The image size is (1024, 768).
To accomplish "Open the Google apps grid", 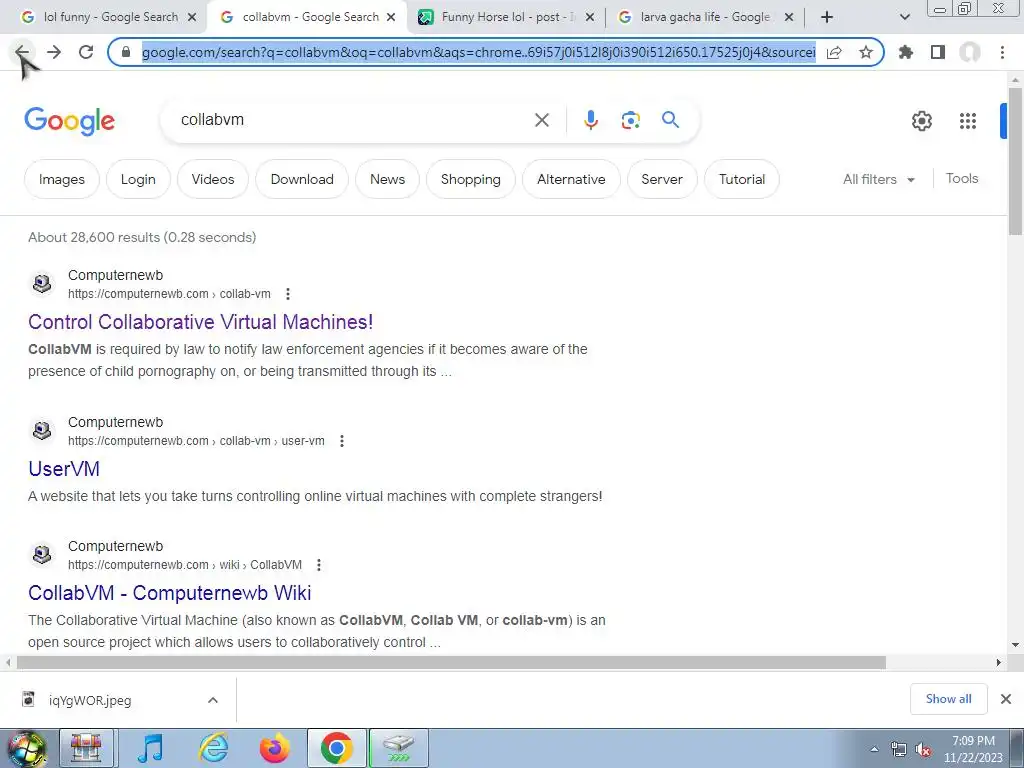I will pos(968,121).
